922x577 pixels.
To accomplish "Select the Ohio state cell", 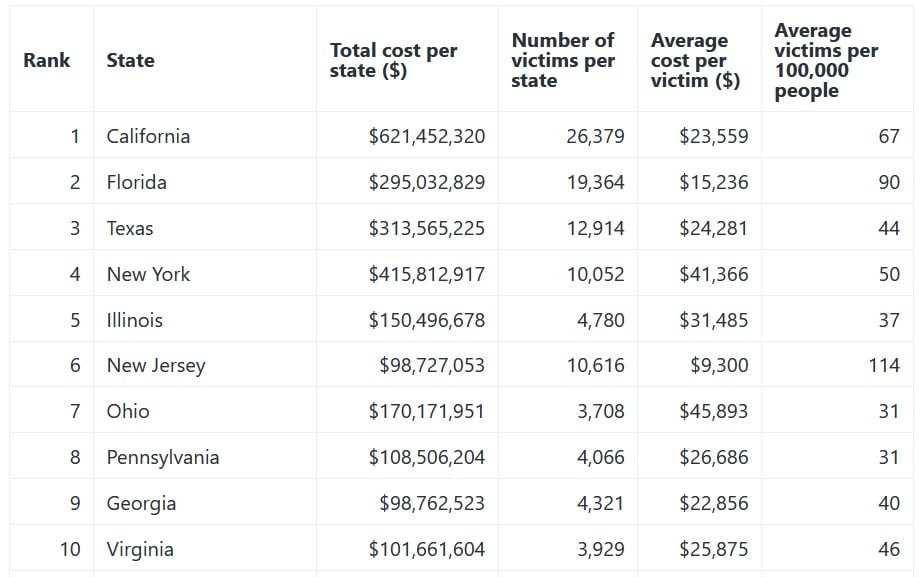I will tap(128, 411).
